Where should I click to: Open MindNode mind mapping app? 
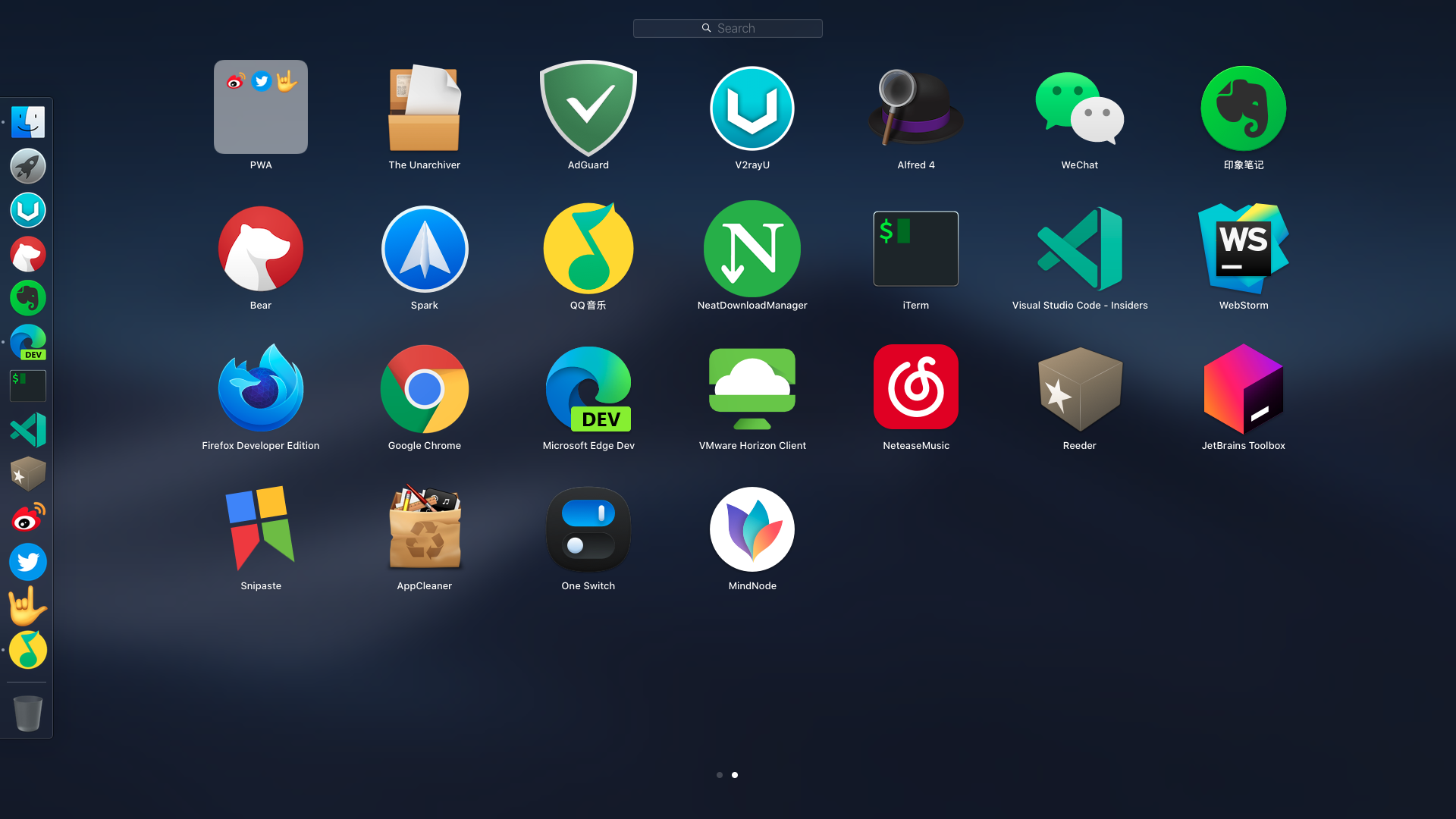coord(752,529)
